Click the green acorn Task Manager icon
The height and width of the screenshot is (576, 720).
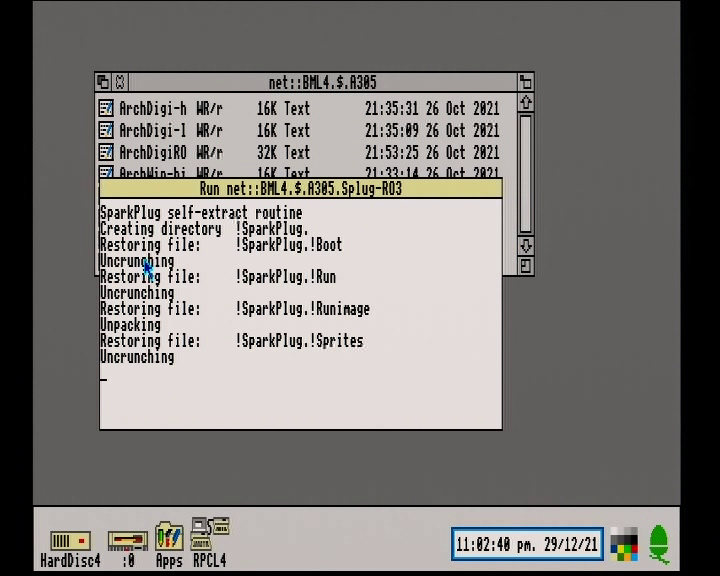point(659,544)
